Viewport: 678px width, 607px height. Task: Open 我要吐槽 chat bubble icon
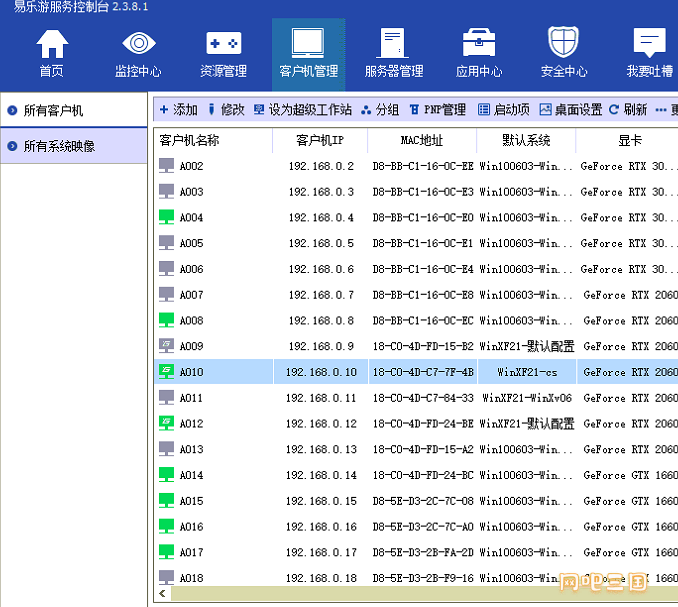tap(649, 46)
